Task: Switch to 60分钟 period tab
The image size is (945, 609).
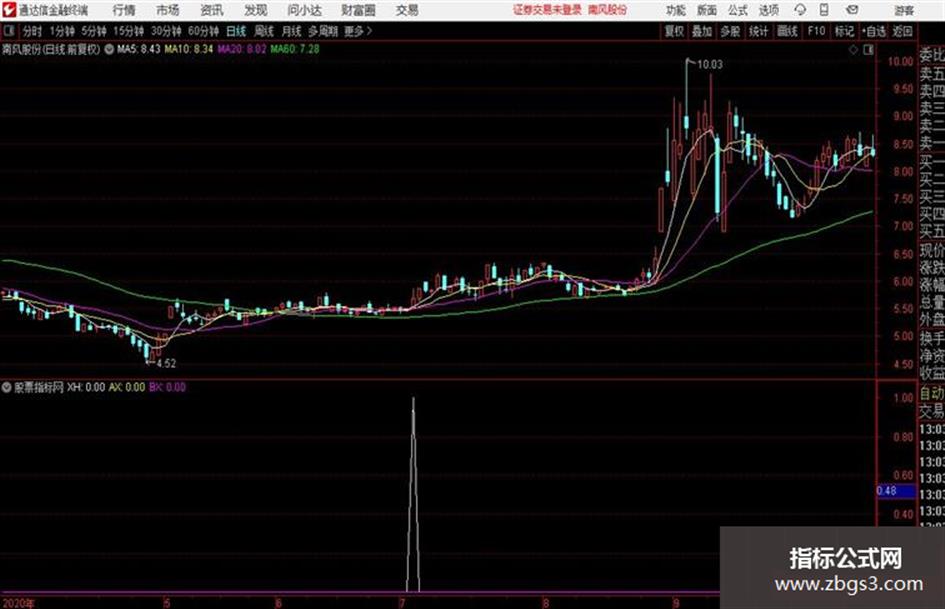Action: click(203, 31)
